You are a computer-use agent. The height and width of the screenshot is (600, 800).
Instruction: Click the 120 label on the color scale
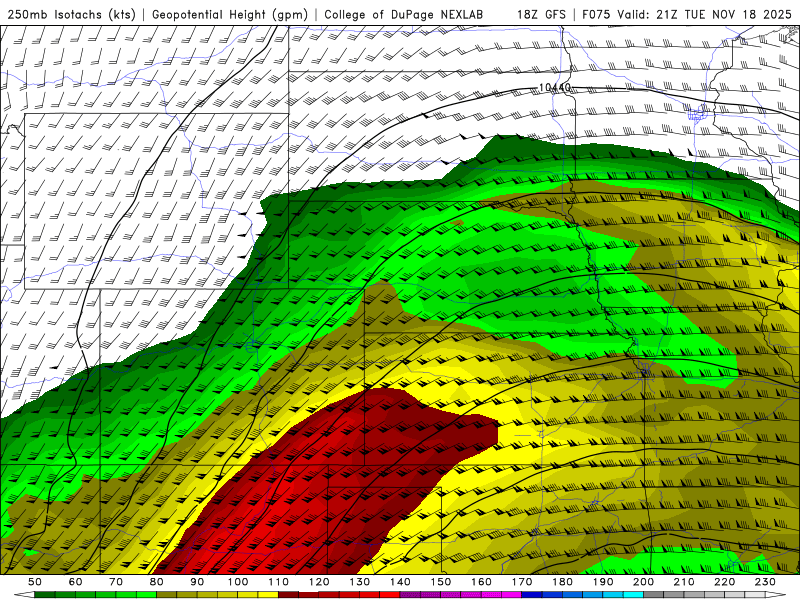coord(319,582)
